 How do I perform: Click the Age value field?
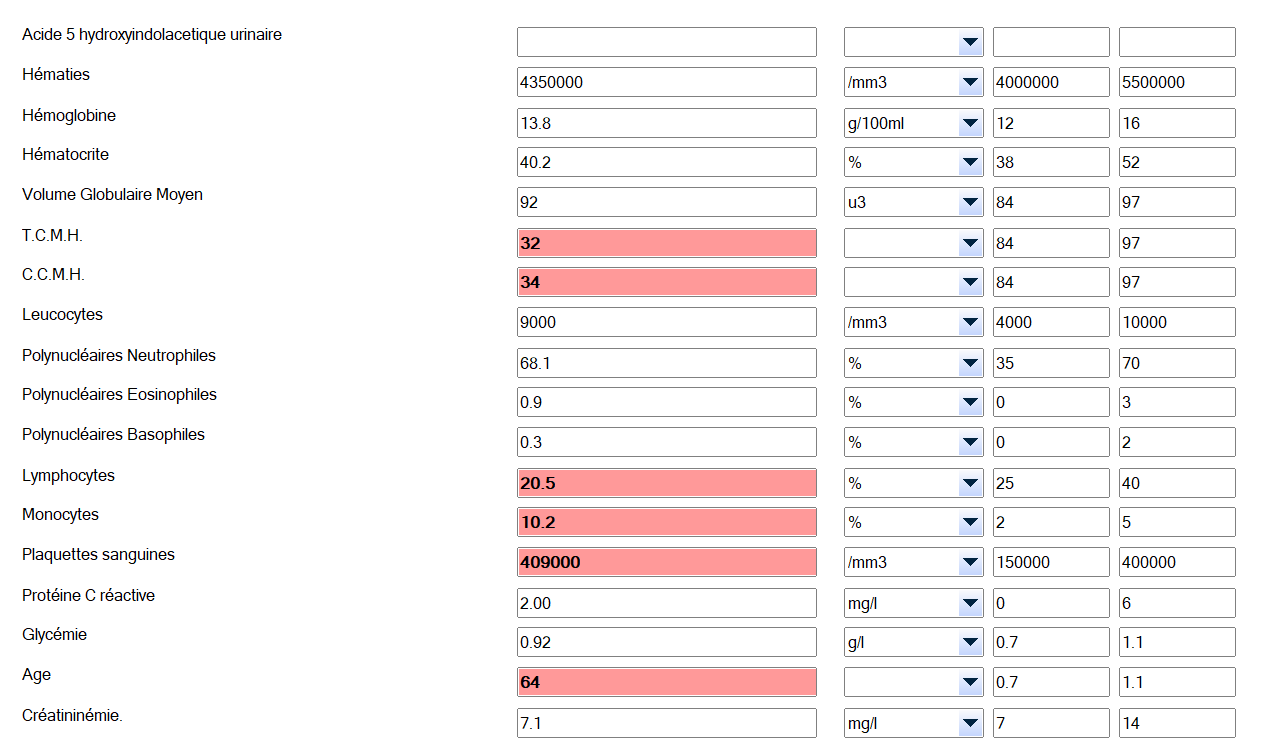666,682
